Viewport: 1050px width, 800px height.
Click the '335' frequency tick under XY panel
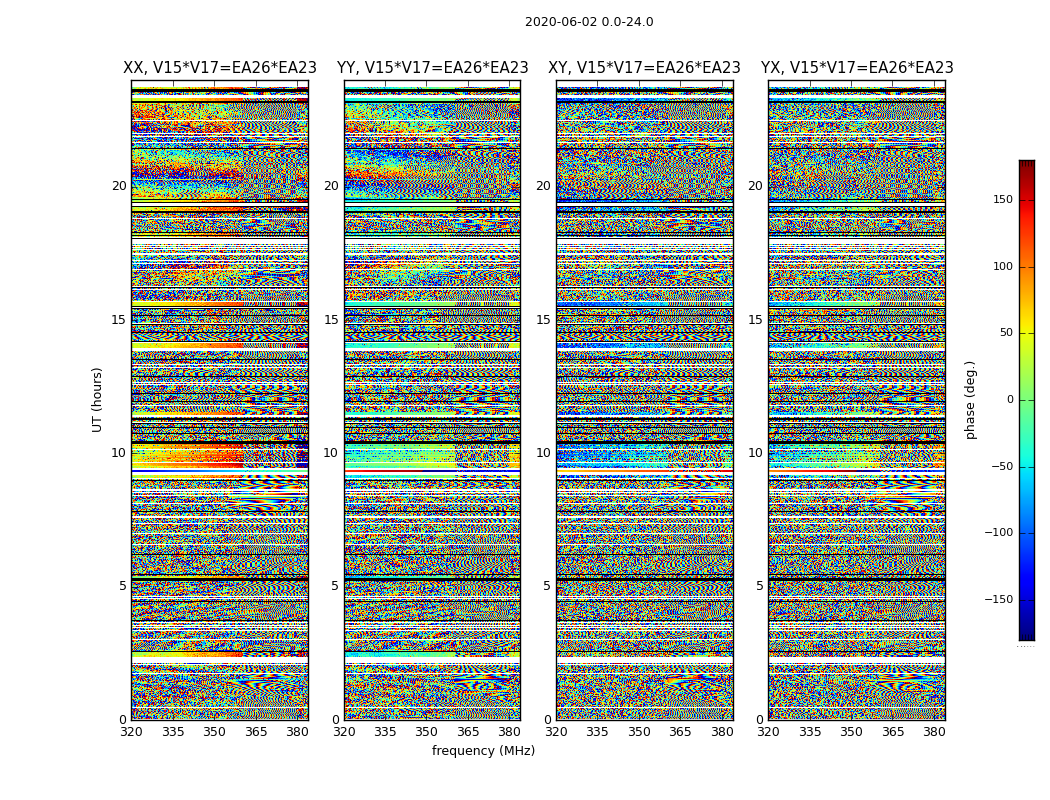pyautogui.click(x=597, y=732)
